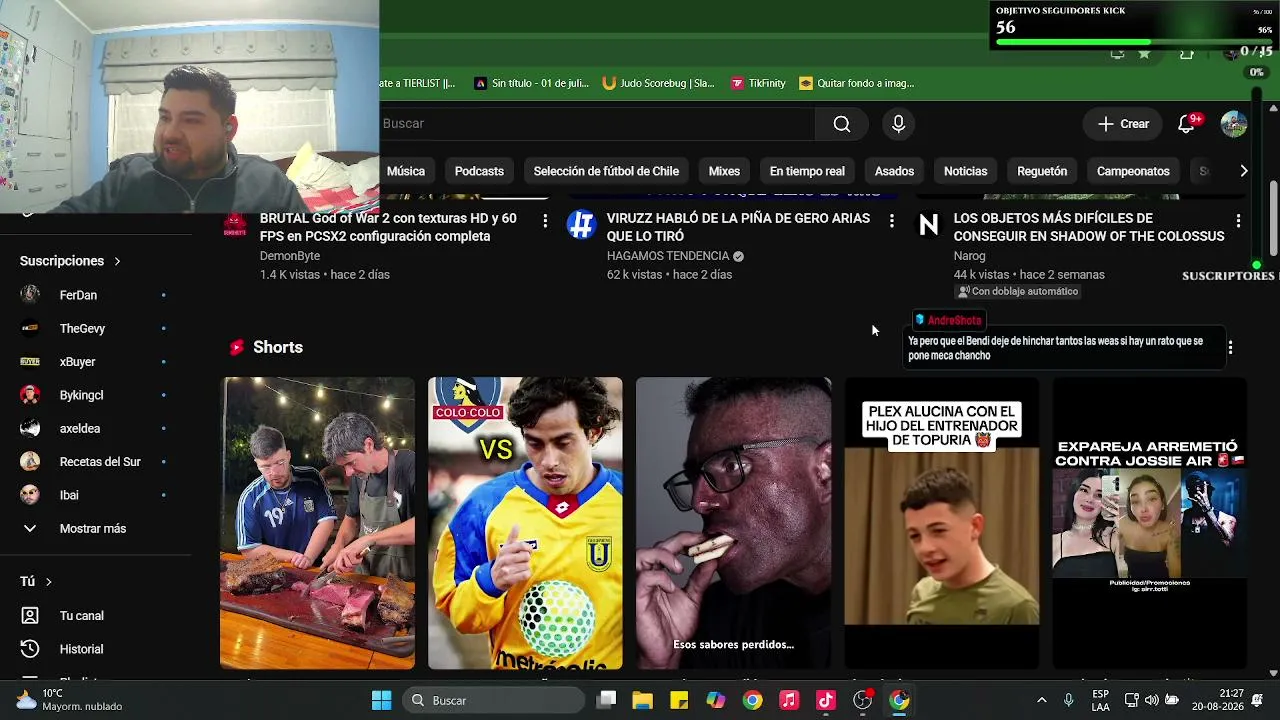Select the Campeonatos filter chip
Viewport: 1280px width, 720px height.
(x=1133, y=171)
